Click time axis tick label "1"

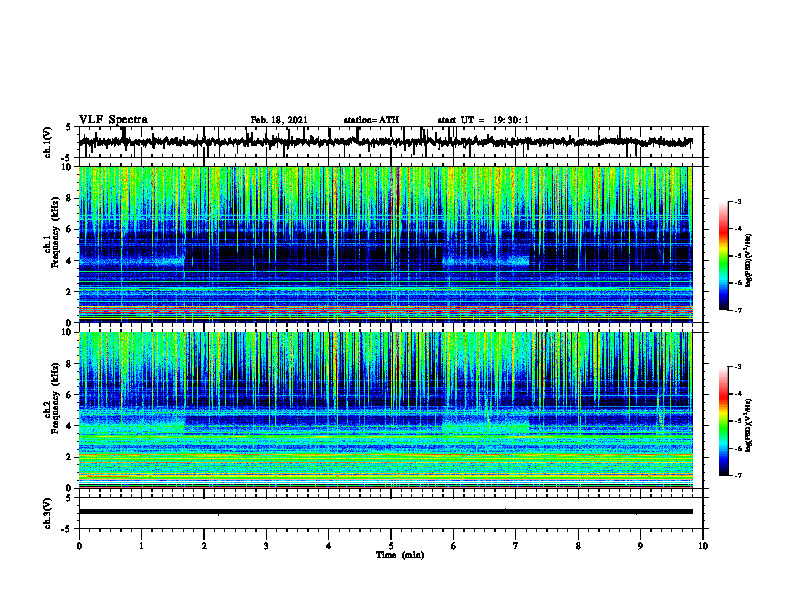pyautogui.click(x=141, y=546)
